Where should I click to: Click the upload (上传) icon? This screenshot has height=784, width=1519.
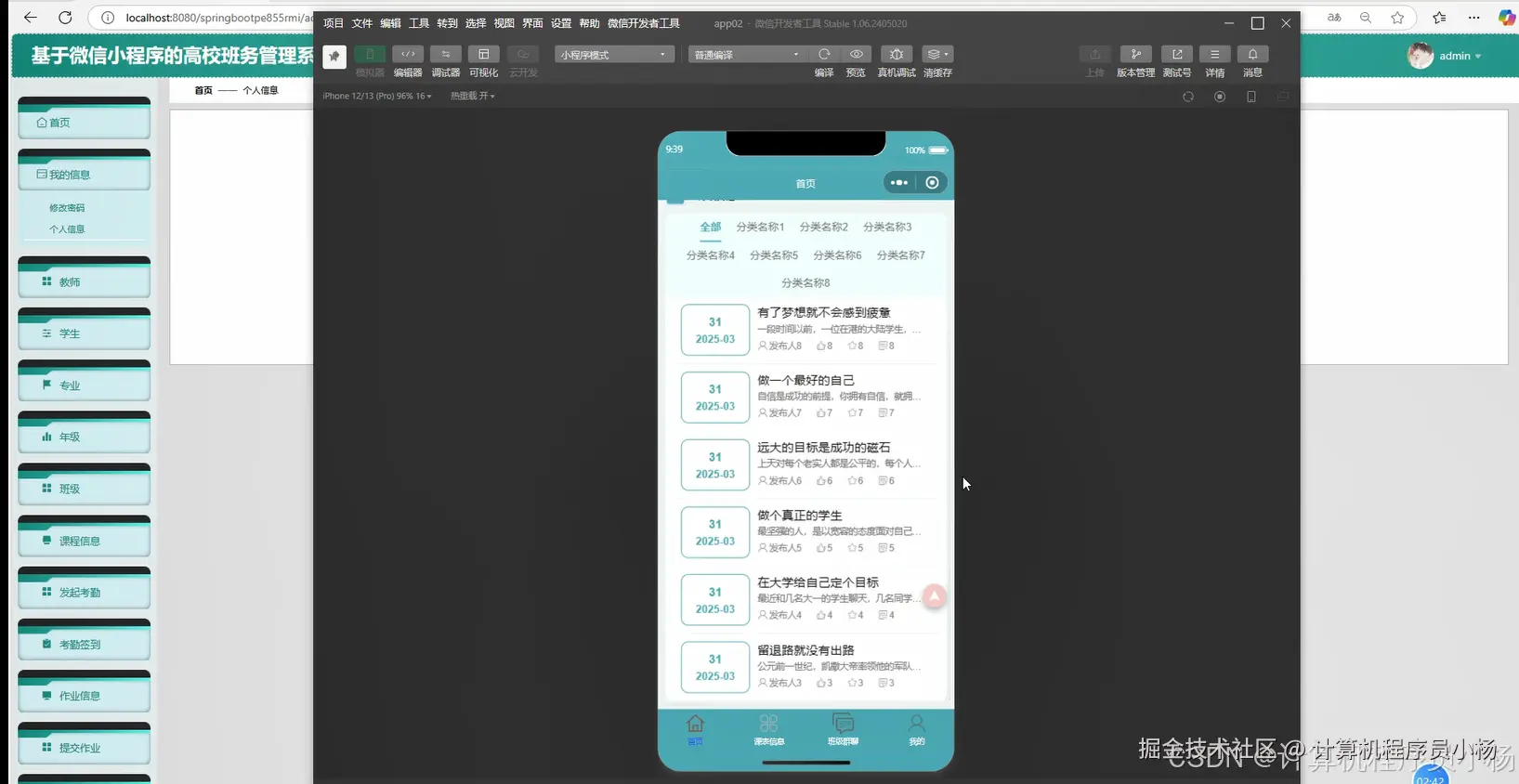1094,54
